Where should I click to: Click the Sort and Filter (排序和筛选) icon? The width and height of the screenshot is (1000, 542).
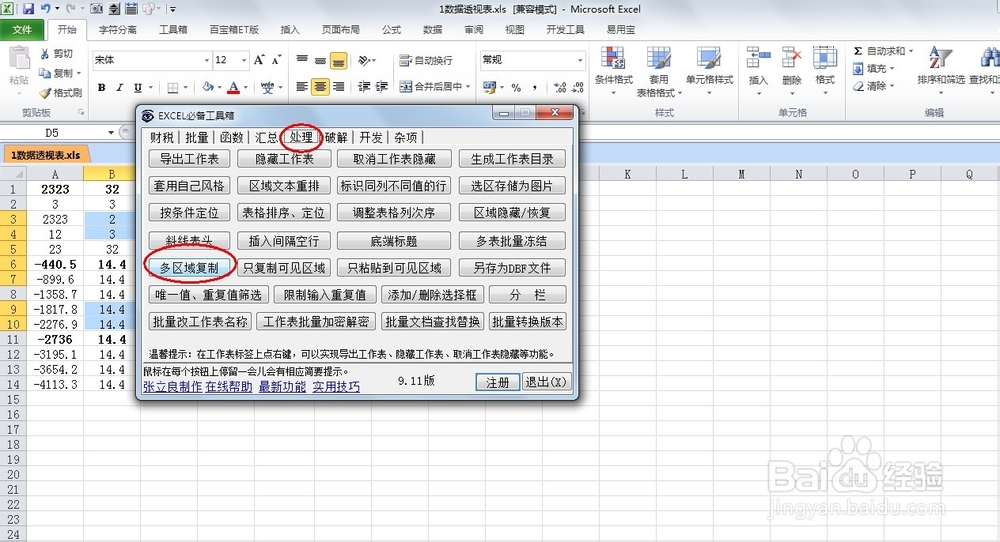tap(940, 58)
